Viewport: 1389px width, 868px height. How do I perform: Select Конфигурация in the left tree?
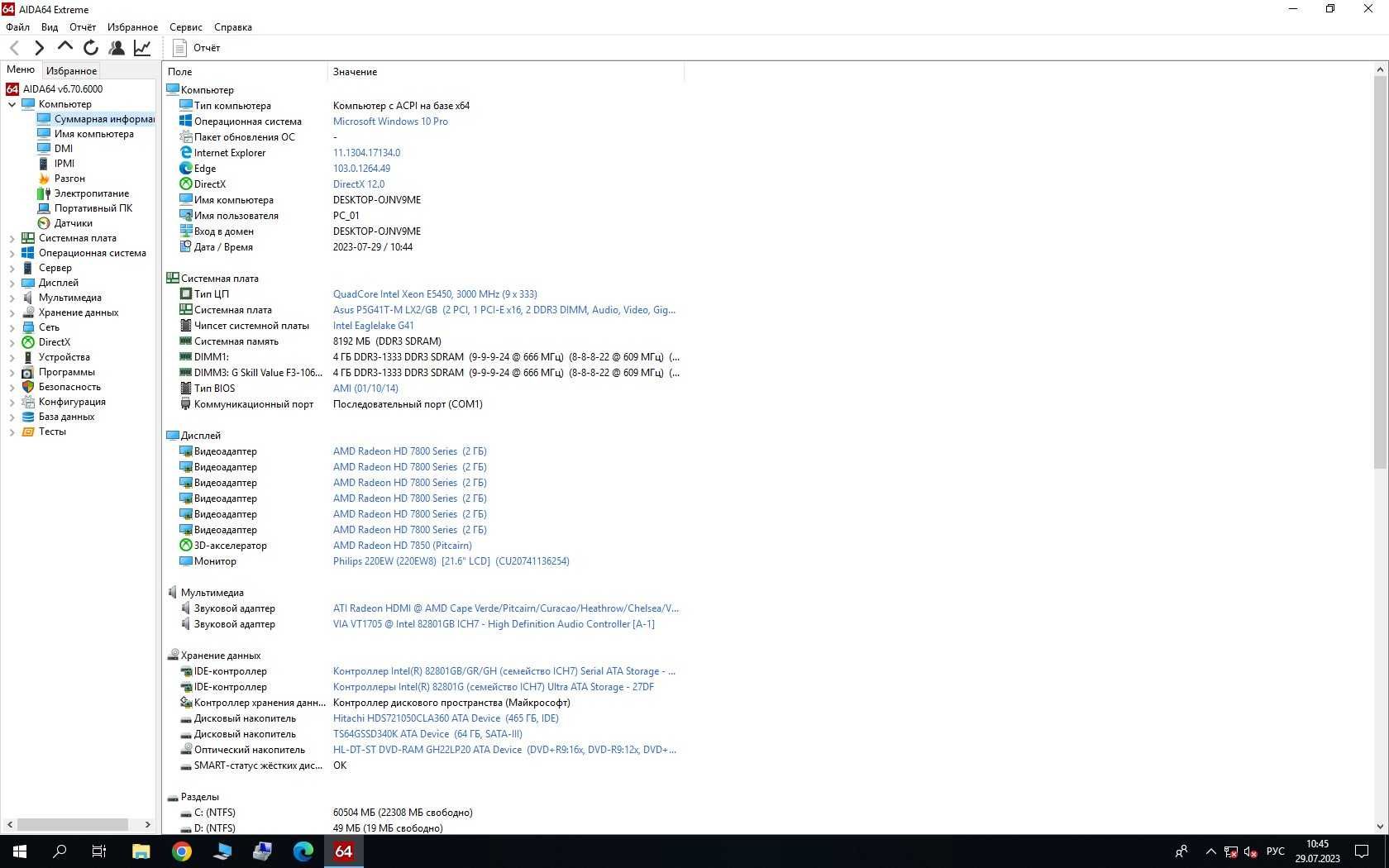[x=72, y=402]
